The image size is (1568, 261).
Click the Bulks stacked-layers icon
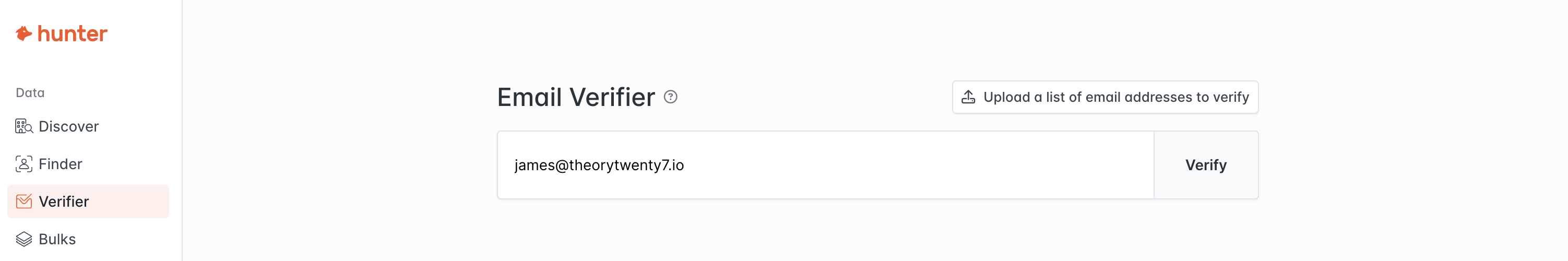[x=23, y=239]
